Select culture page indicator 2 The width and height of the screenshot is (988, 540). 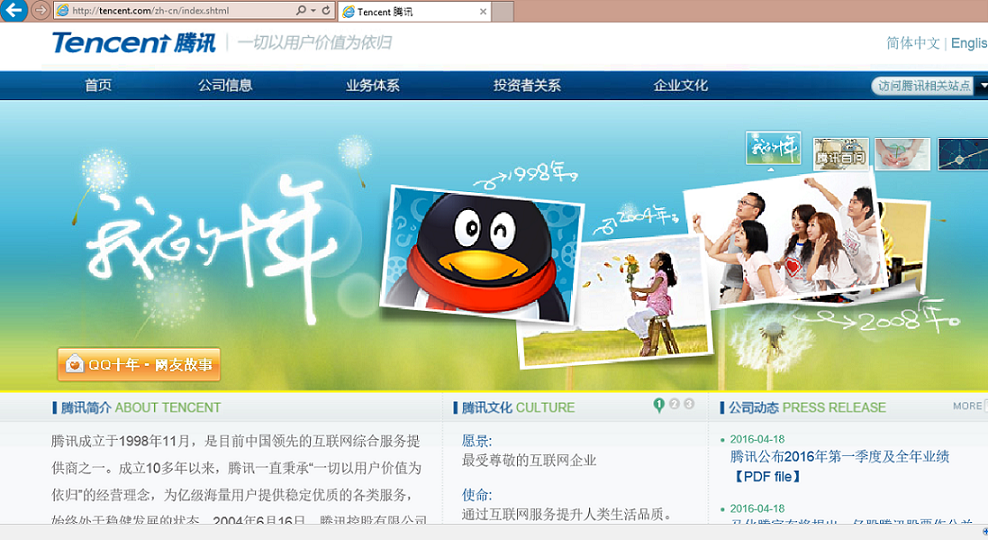(674, 404)
